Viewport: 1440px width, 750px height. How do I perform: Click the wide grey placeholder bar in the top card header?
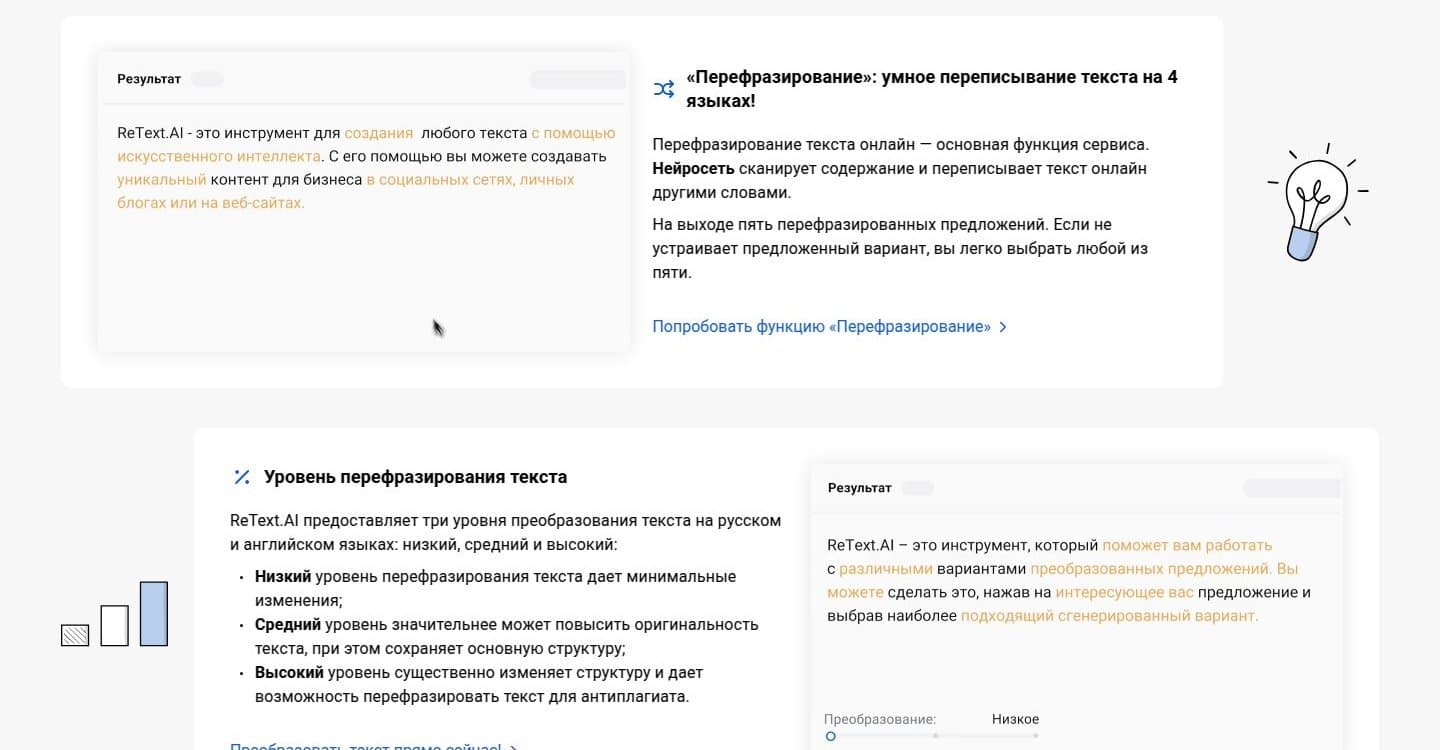(578, 79)
